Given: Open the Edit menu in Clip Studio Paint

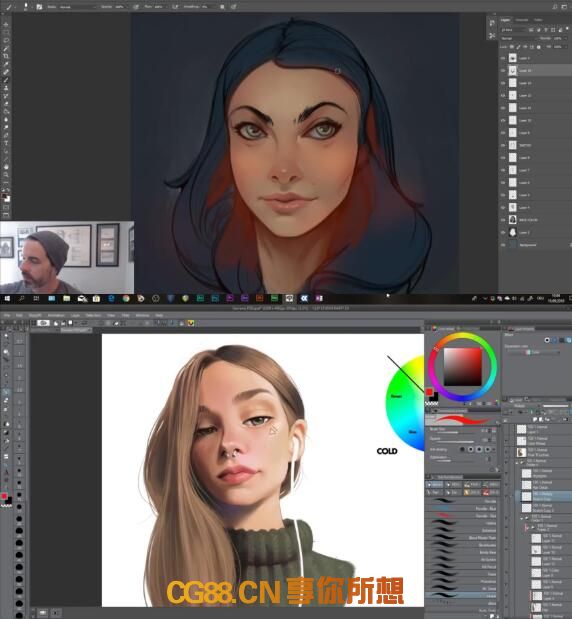Looking at the screenshot, I should (x=19, y=315).
